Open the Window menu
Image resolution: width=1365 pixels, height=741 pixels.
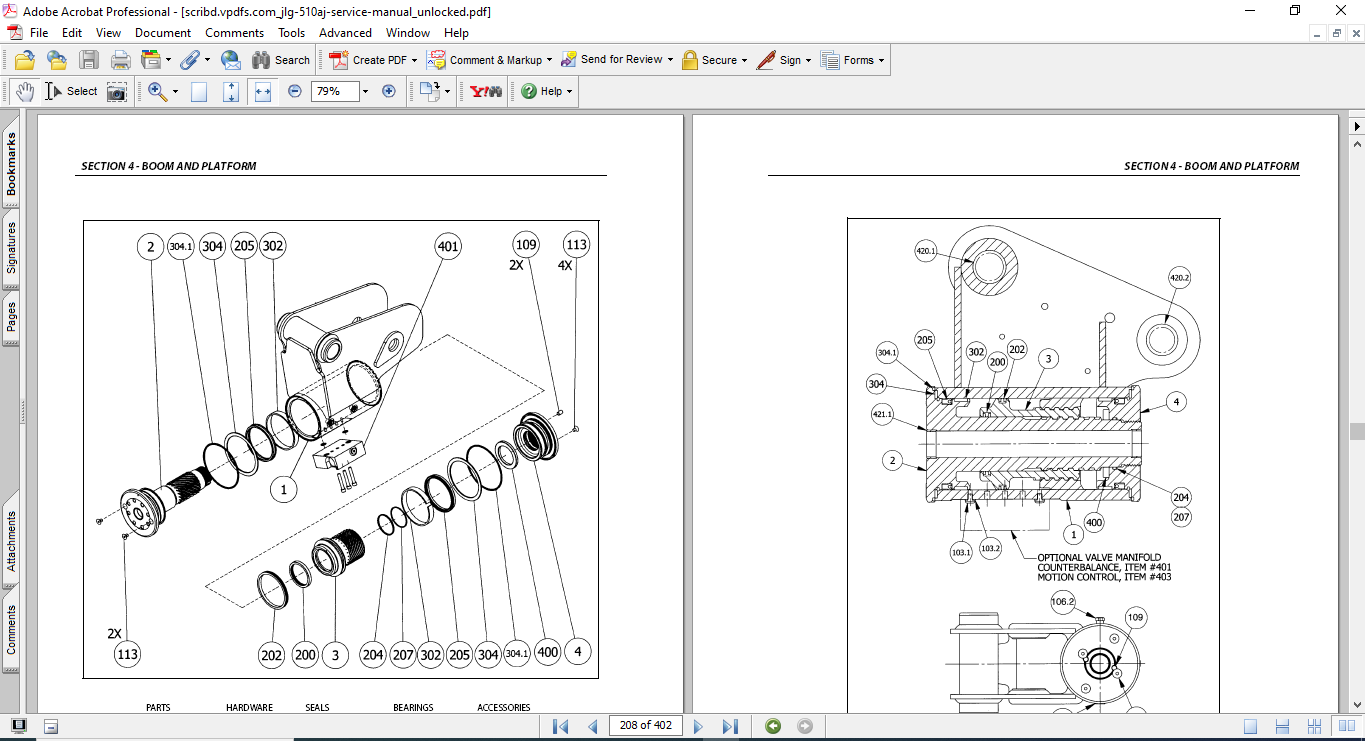408,33
